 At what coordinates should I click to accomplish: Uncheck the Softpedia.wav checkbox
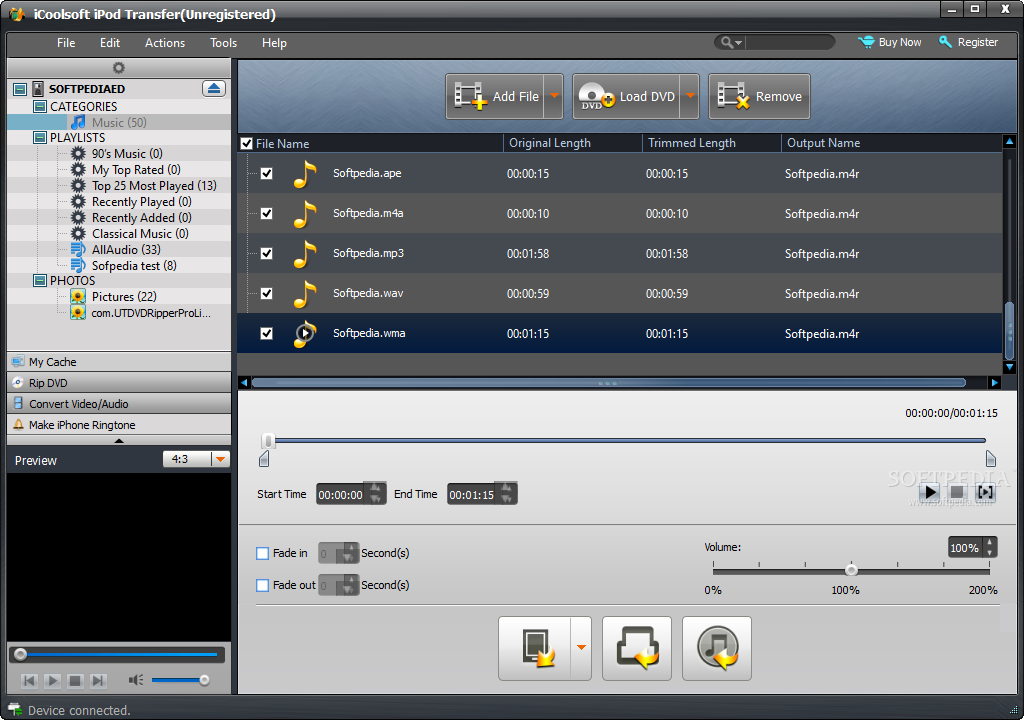click(x=266, y=294)
